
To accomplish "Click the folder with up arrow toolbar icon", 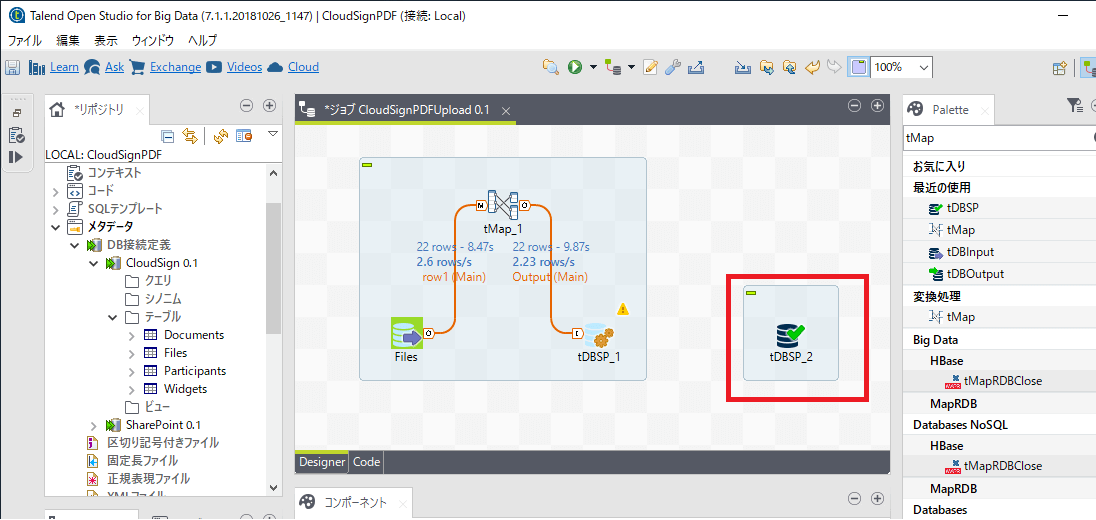I will (790, 67).
